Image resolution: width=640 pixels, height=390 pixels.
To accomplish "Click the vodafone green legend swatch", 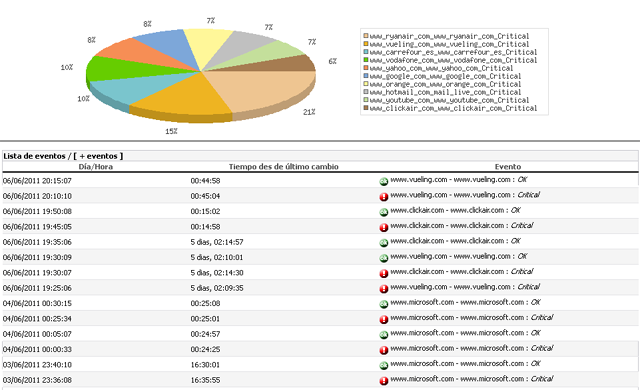I will [366, 60].
